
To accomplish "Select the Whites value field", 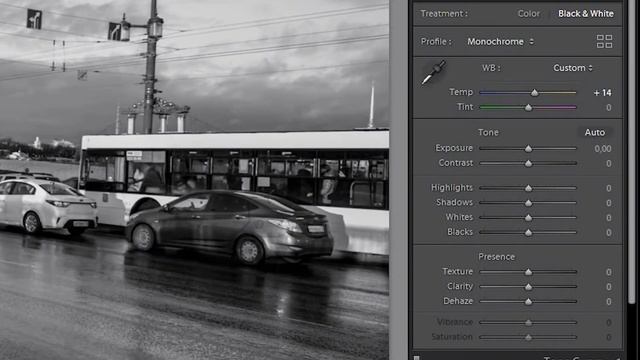I will [x=608, y=218].
